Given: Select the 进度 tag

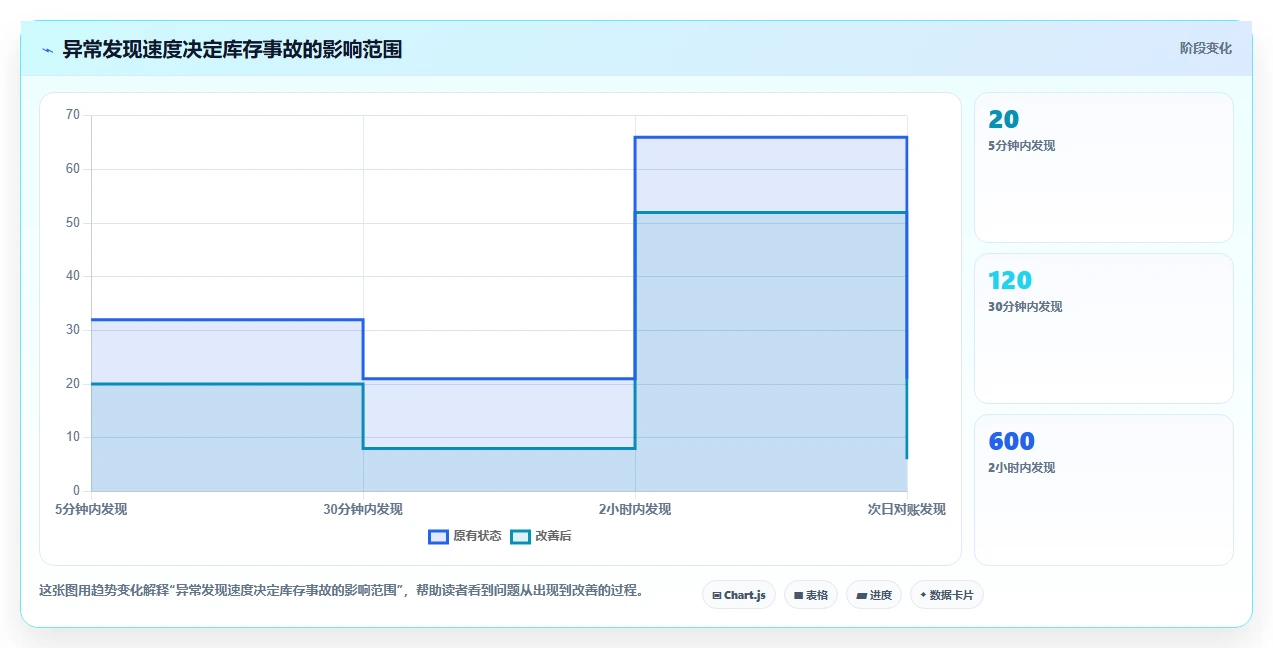Looking at the screenshot, I should [x=874, y=595].
